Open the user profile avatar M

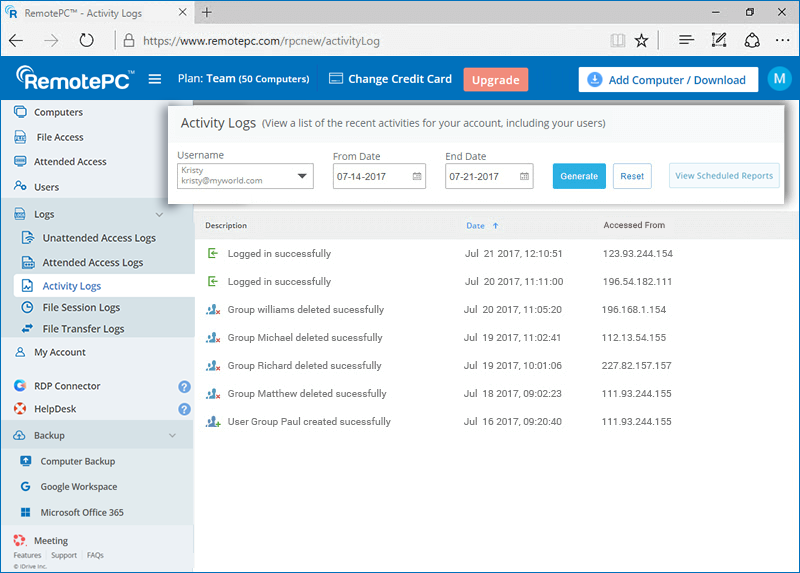pyautogui.click(x=779, y=79)
